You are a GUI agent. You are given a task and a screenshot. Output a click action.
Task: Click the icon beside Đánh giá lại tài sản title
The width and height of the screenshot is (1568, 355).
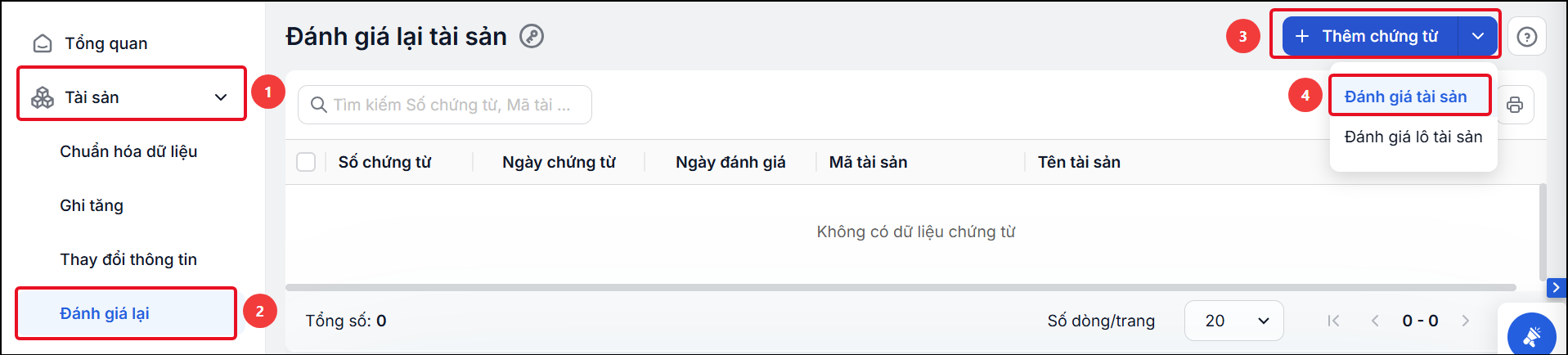pos(532,37)
